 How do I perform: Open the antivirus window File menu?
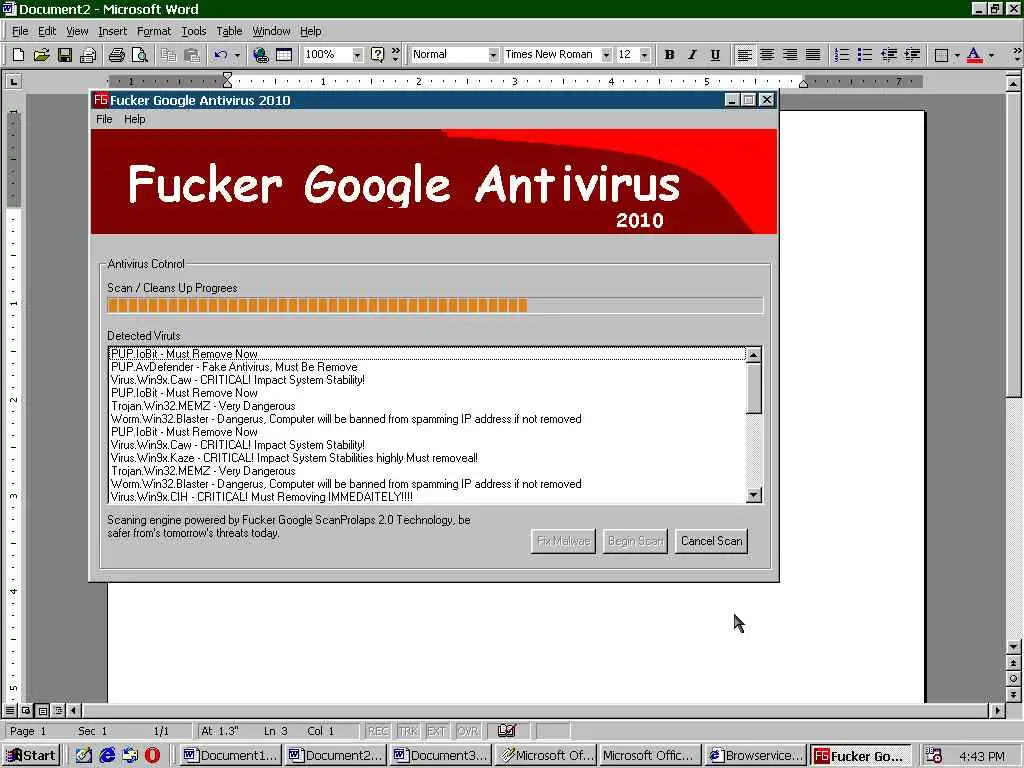[104, 119]
